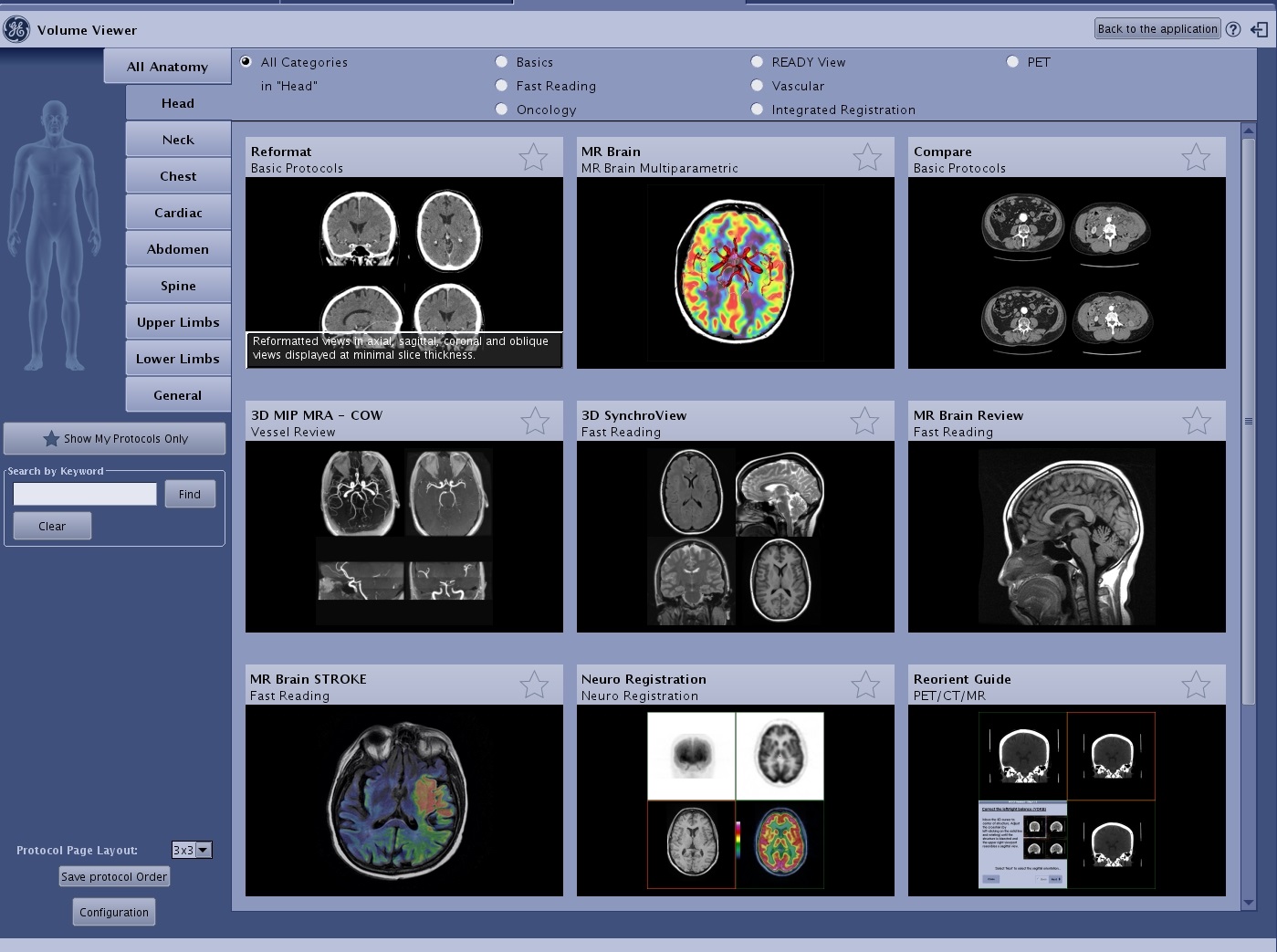Select the Fast Reading radio button
Viewport: 1277px width, 952px height.
501,86
